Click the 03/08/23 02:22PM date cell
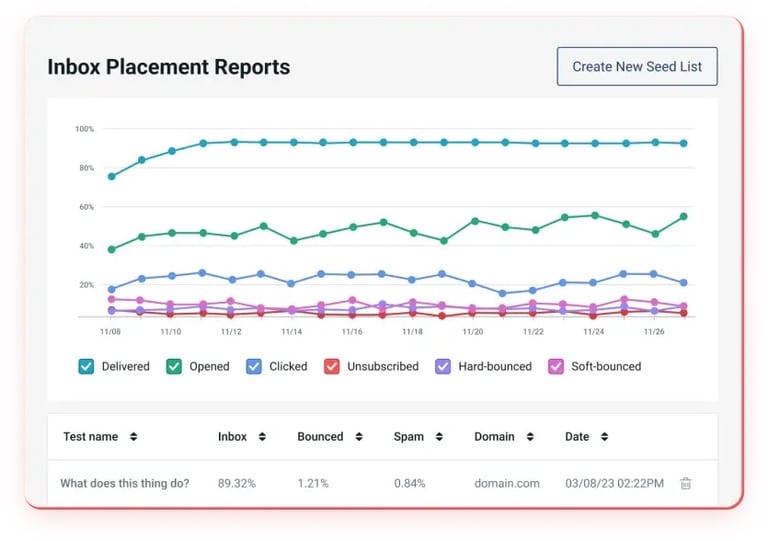 pos(614,484)
